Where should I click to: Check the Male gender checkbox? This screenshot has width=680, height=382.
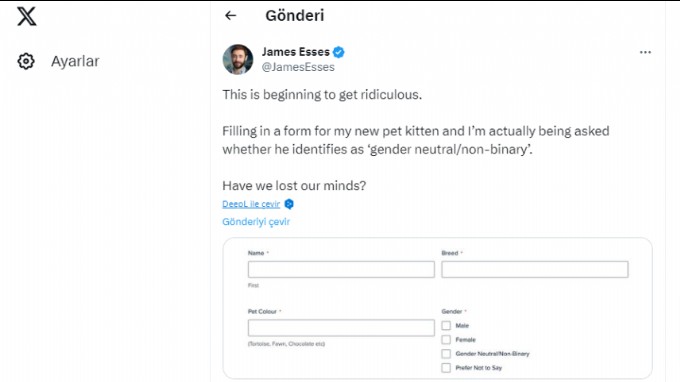coord(446,325)
